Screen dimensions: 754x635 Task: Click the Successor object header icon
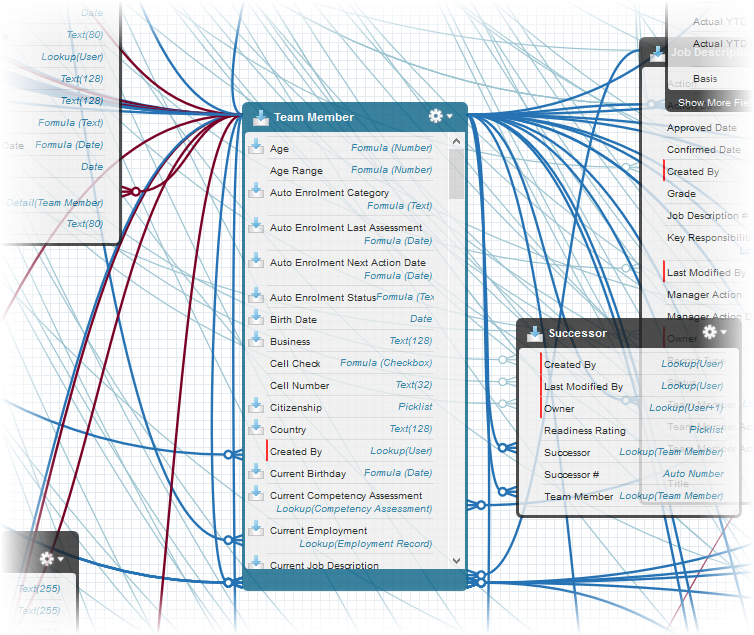pyautogui.click(x=534, y=333)
